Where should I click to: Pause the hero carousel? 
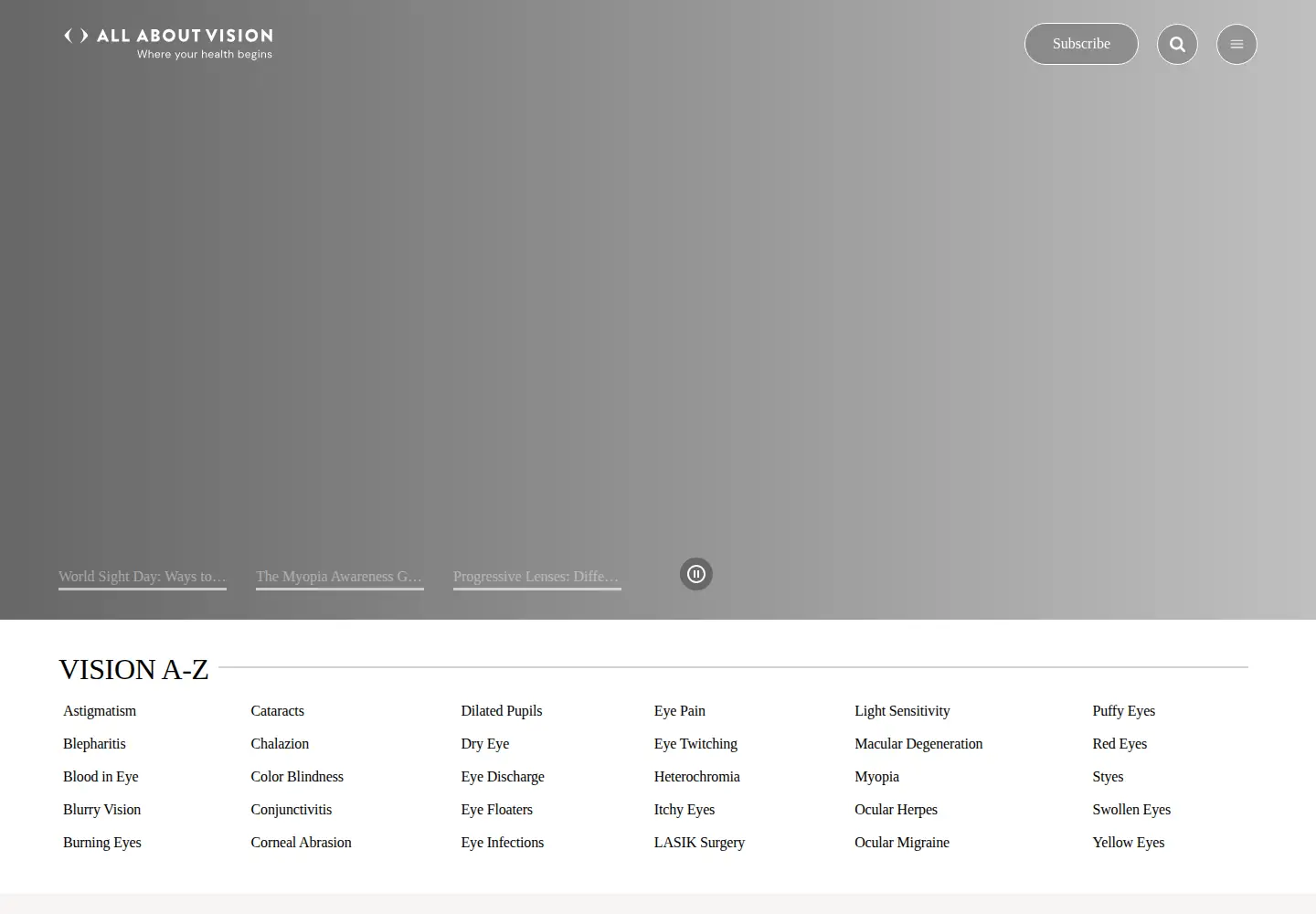pyautogui.click(x=696, y=574)
